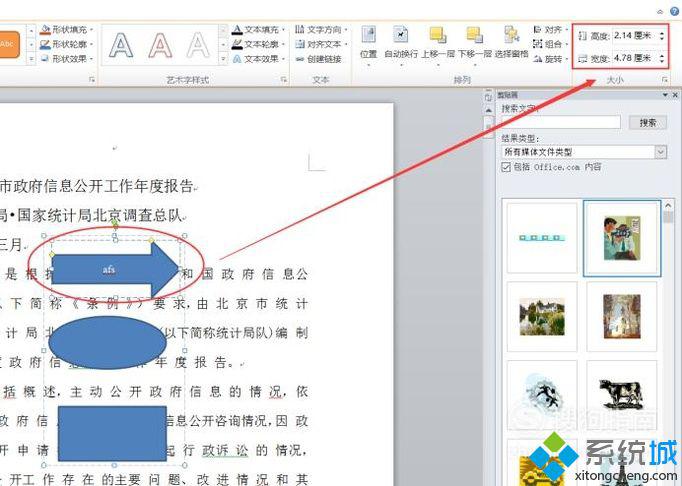The image size is (682, 486).
Task: Open the 形状轮廓 shape outline menu
Action: tap(67, 44)
